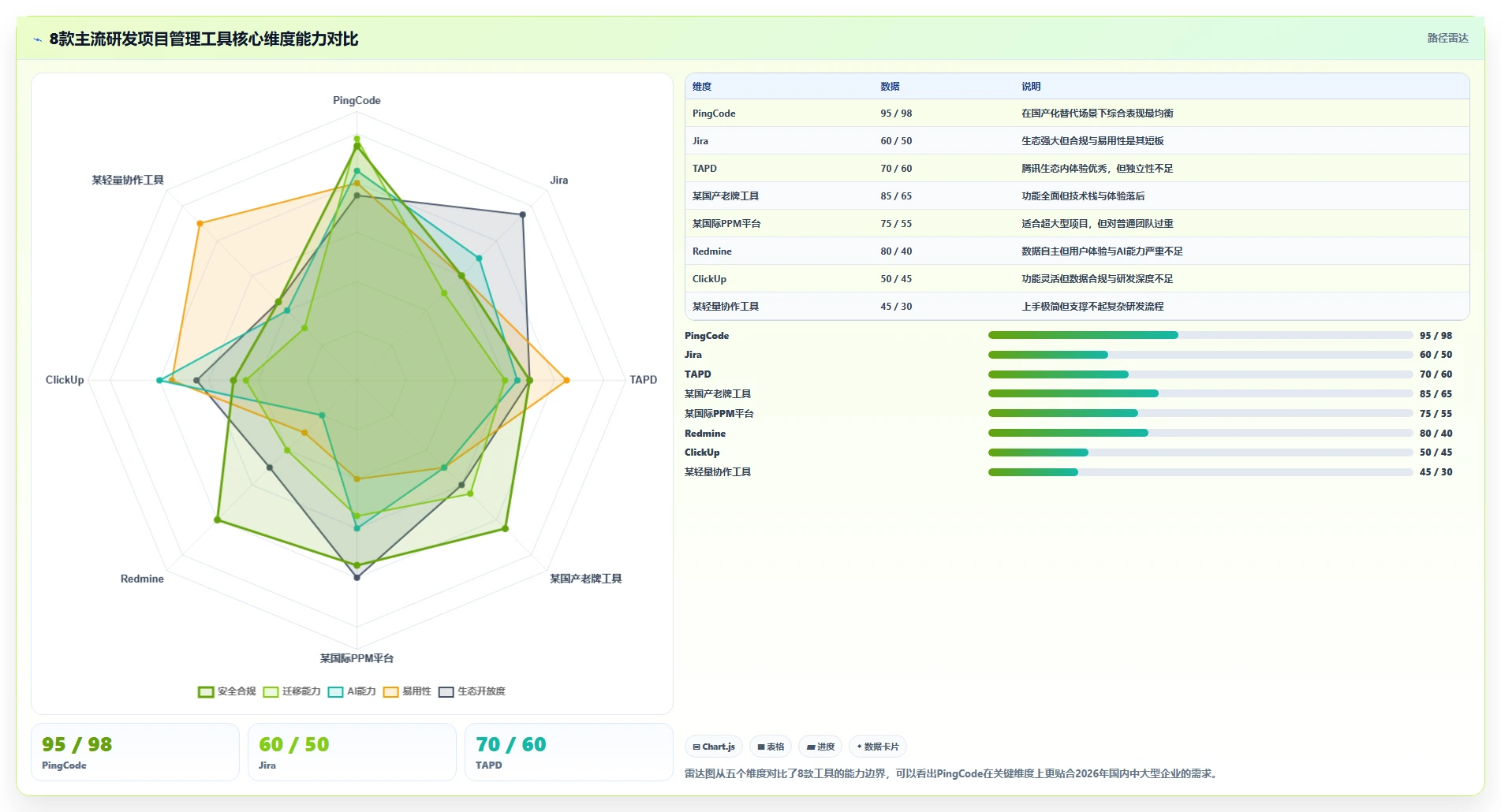The image size is (1501, 812).
Task: Click the Jira progress bar
Action: [x=1200, y=355]
